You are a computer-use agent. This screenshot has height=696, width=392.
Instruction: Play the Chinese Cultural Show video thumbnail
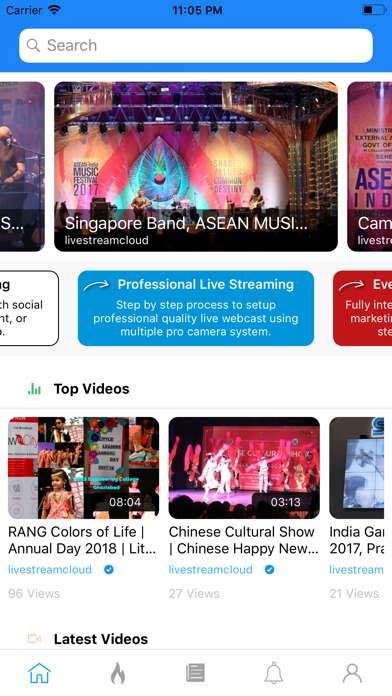[244, 467]
